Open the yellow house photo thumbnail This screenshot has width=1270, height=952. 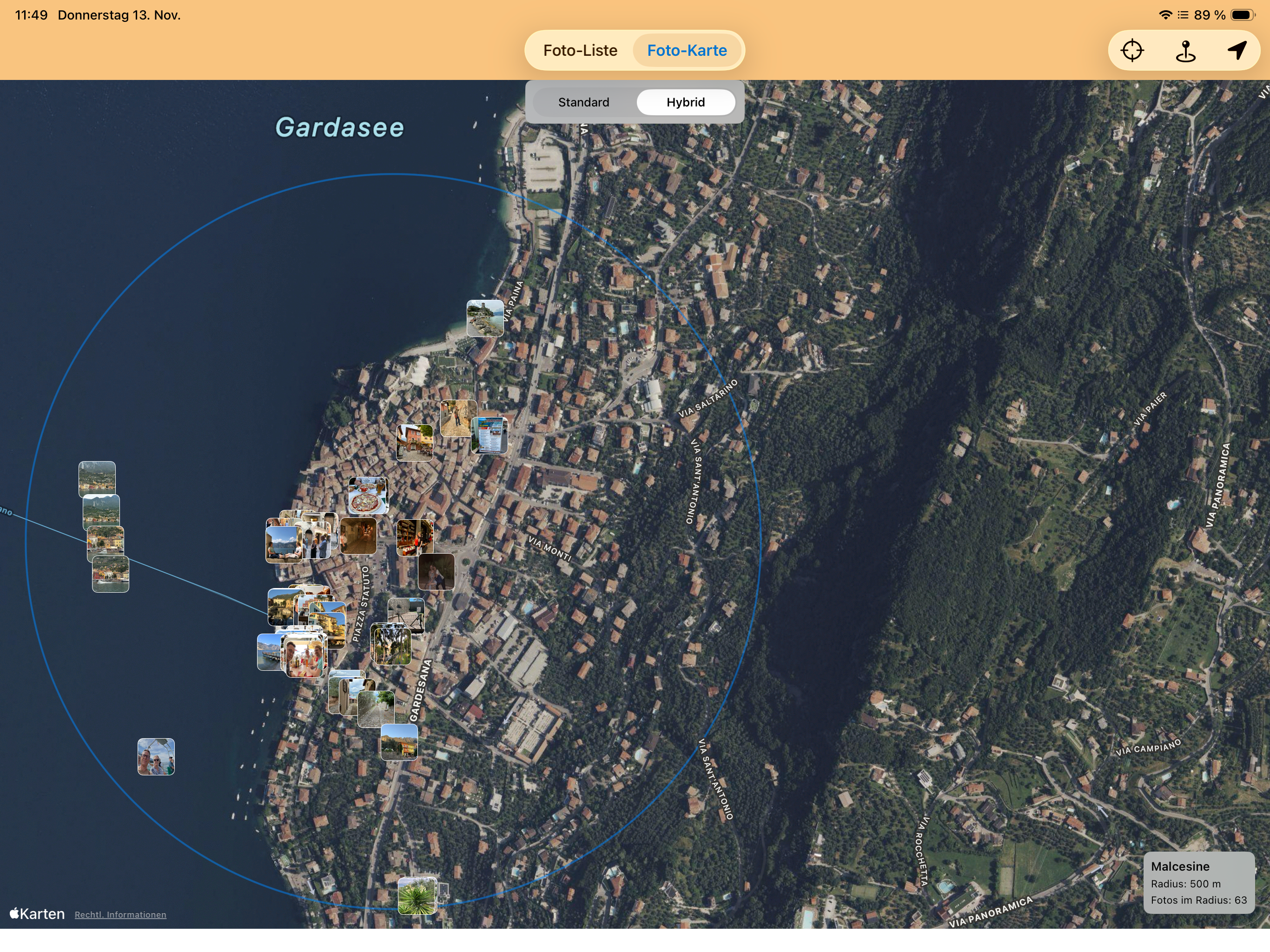(399, 742)
